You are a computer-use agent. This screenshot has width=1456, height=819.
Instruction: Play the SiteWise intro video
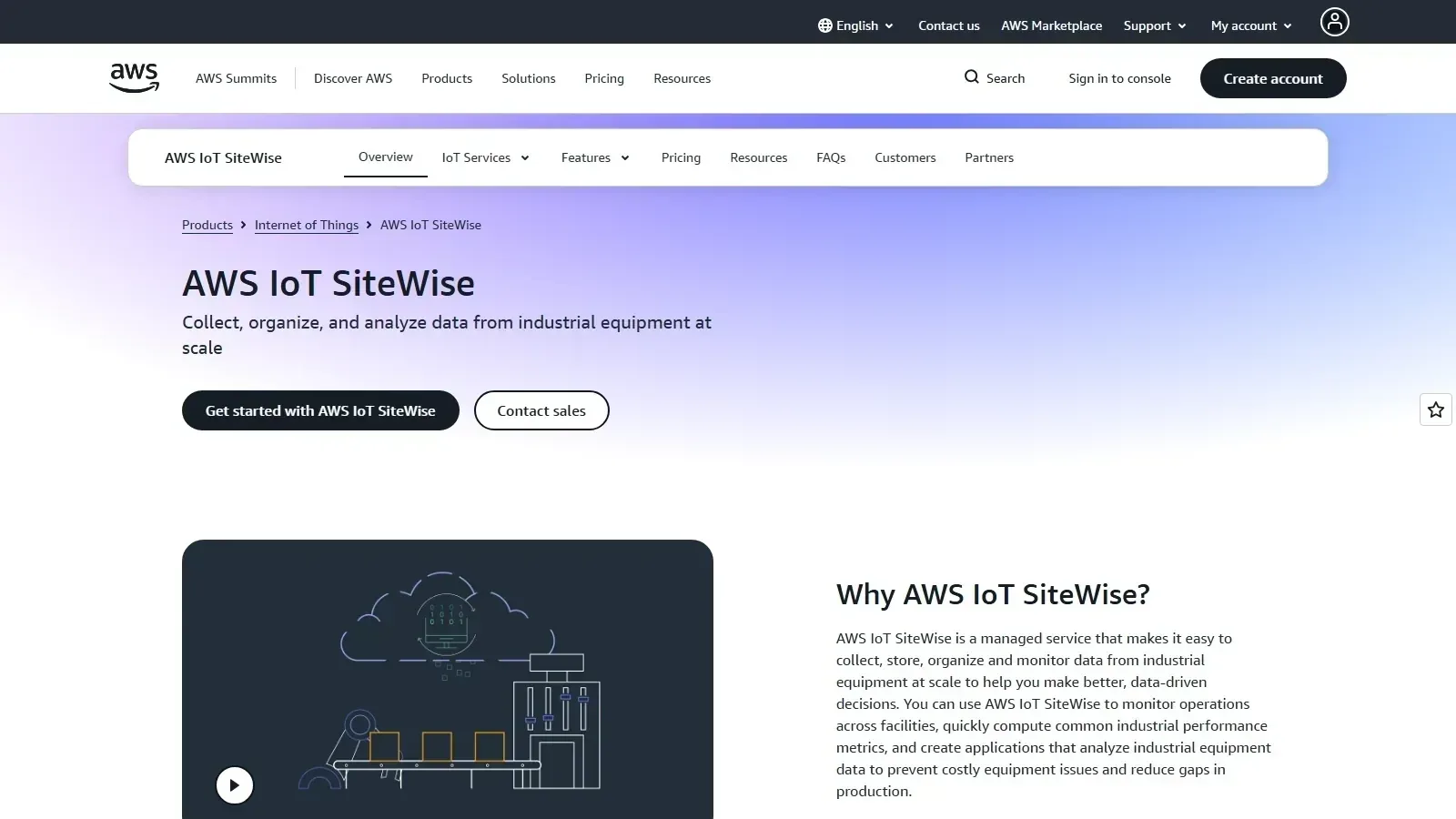click(235, 785)
